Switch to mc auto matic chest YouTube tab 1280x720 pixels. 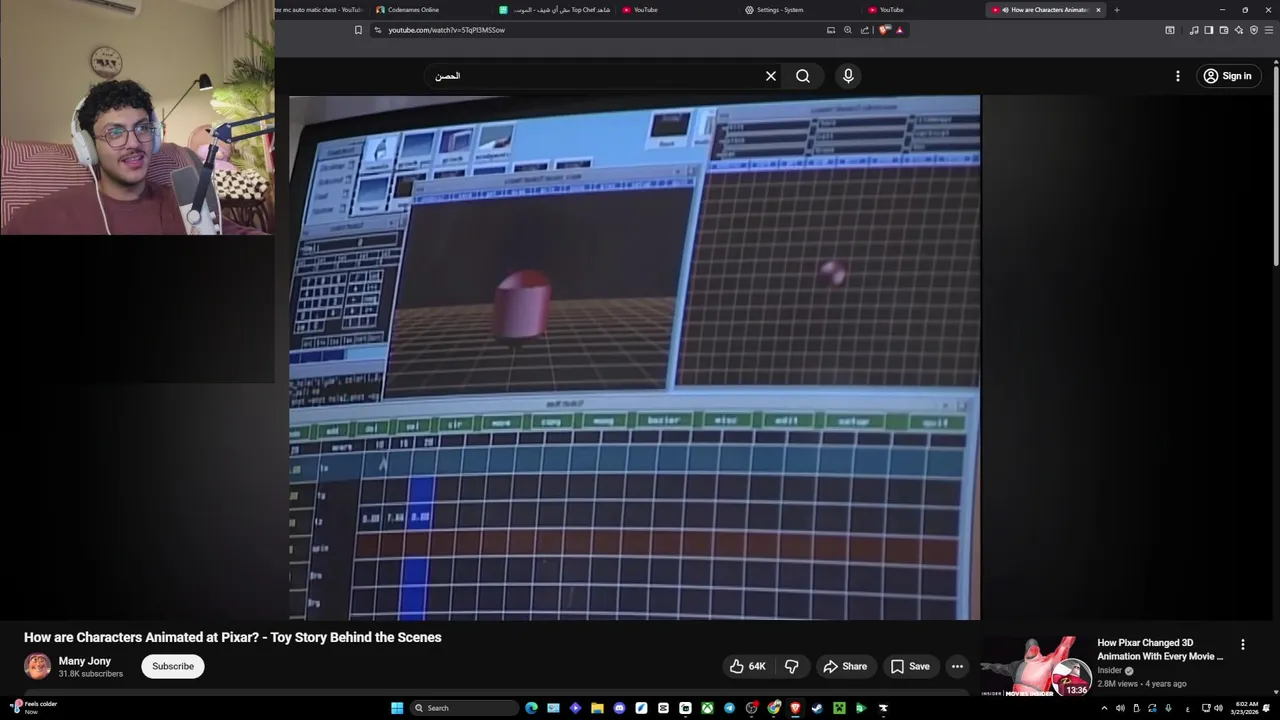point(320,10)
